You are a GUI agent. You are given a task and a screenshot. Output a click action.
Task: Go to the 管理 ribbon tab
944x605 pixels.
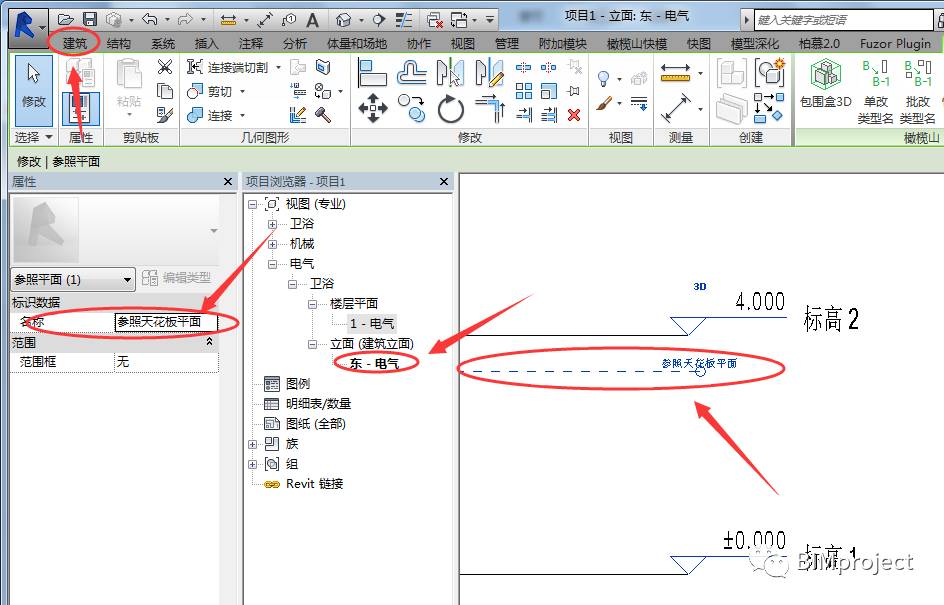click(x=506, y=43)
